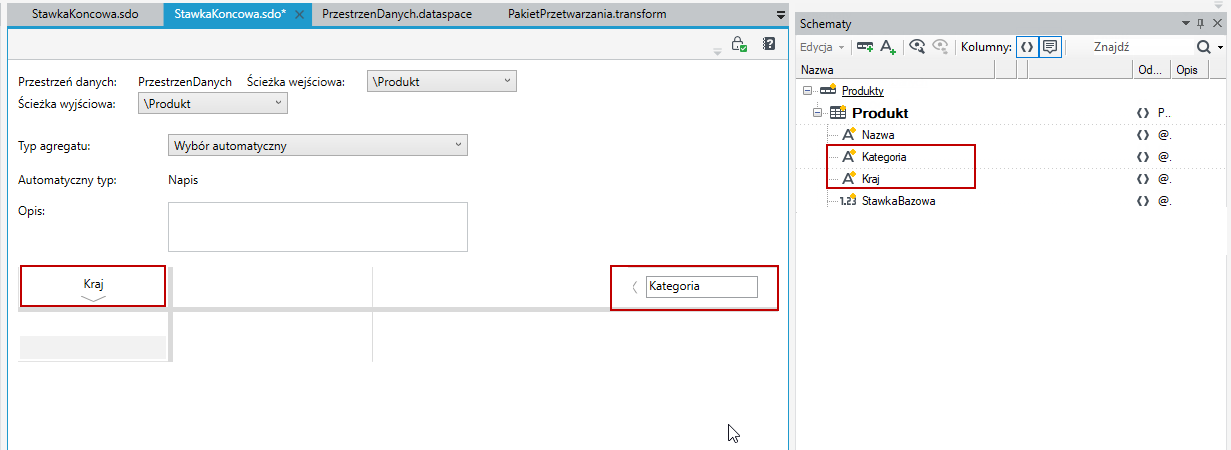This screenshot has height=450, width=1231.
Task: Click the brackets icon in StawkaBazowa row
Action: point(1143,201)
